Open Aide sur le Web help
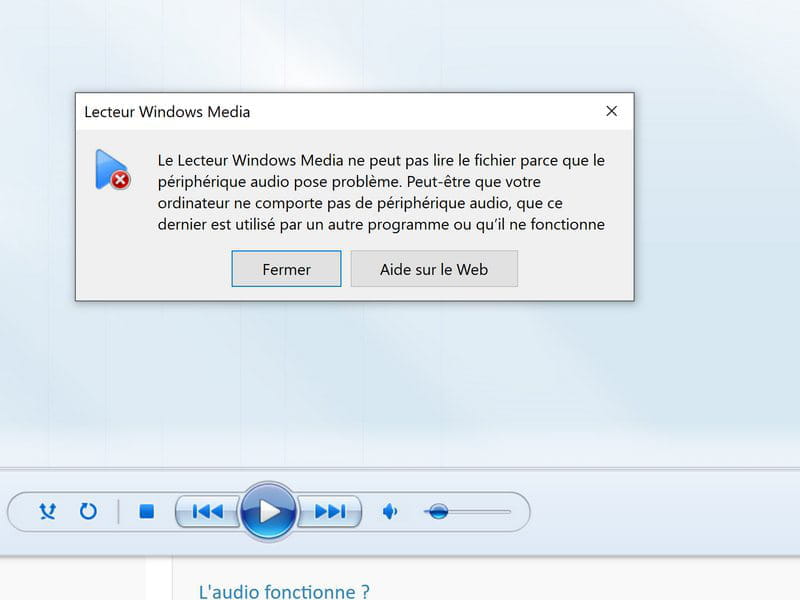The image size is (800, 600). (434, 269)
